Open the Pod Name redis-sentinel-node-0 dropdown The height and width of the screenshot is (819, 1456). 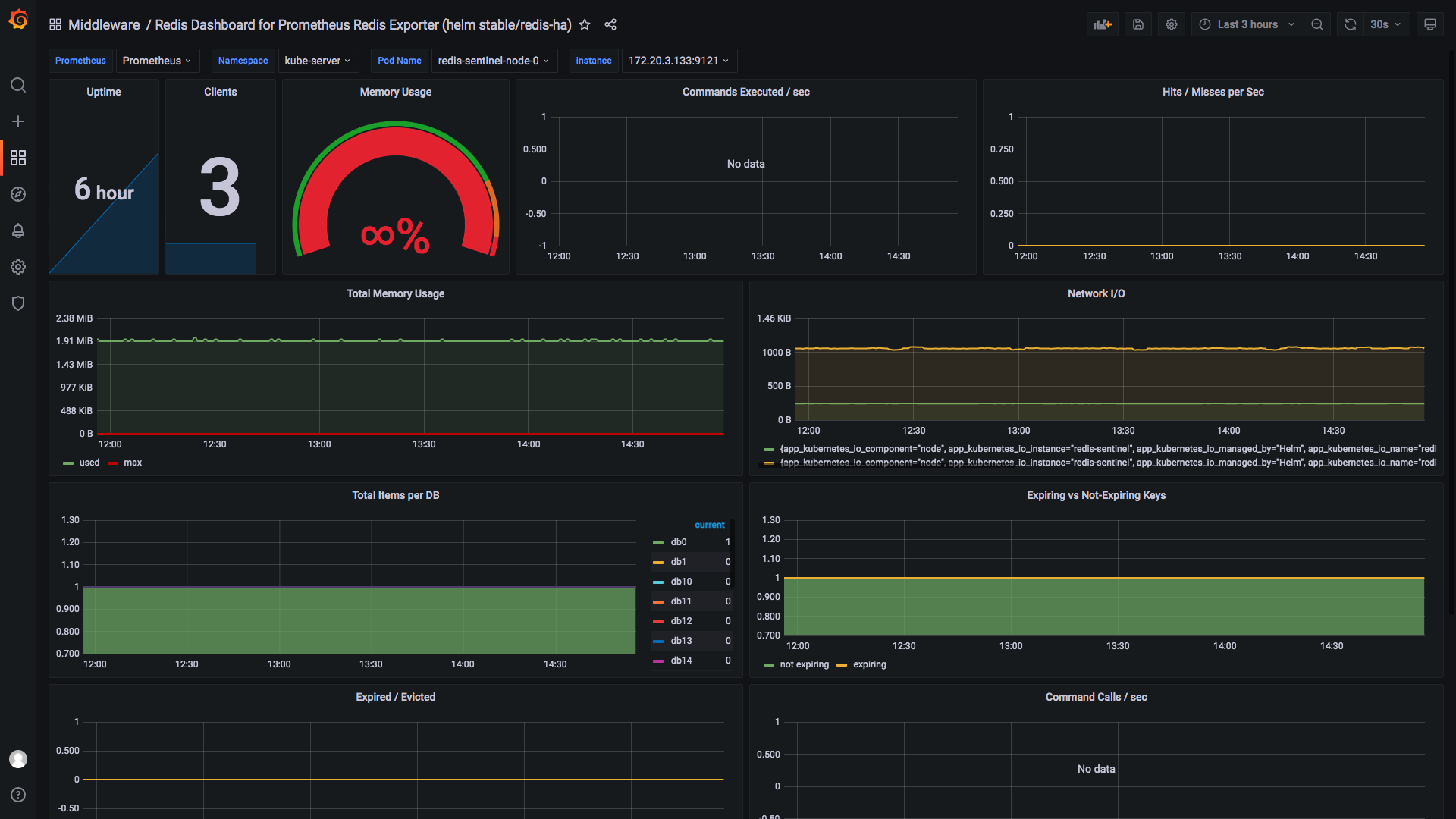click(x=493, y=61)
